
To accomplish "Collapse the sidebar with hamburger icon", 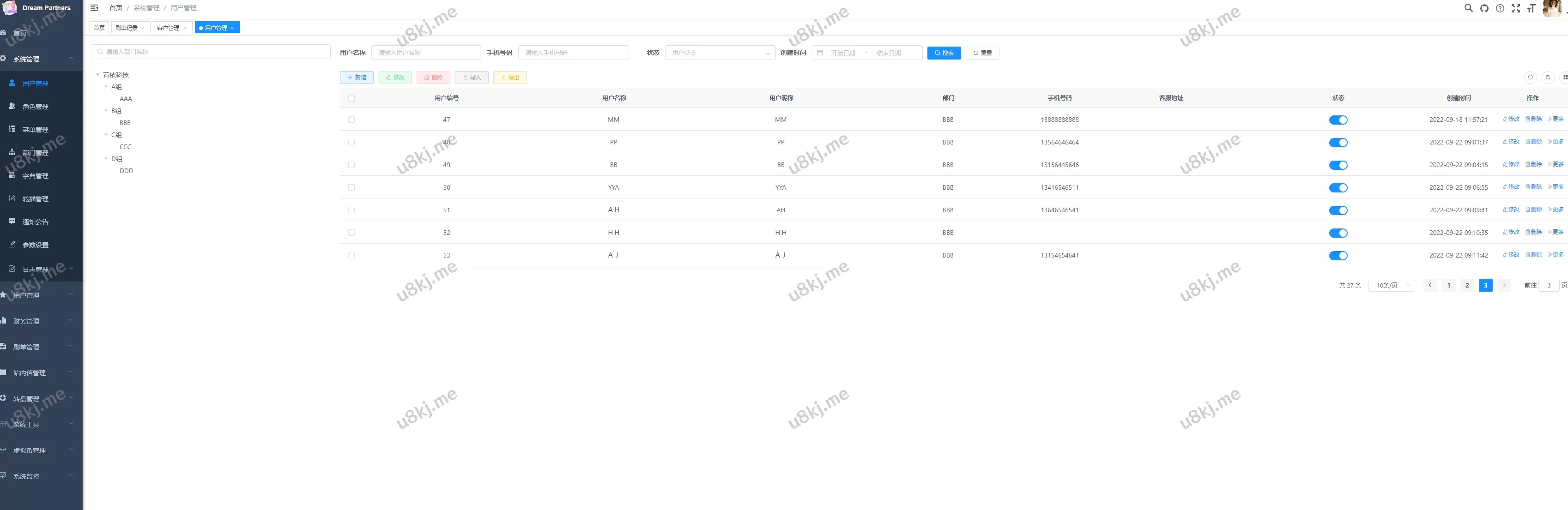I will pyautogui.click(x=94, y=8).
